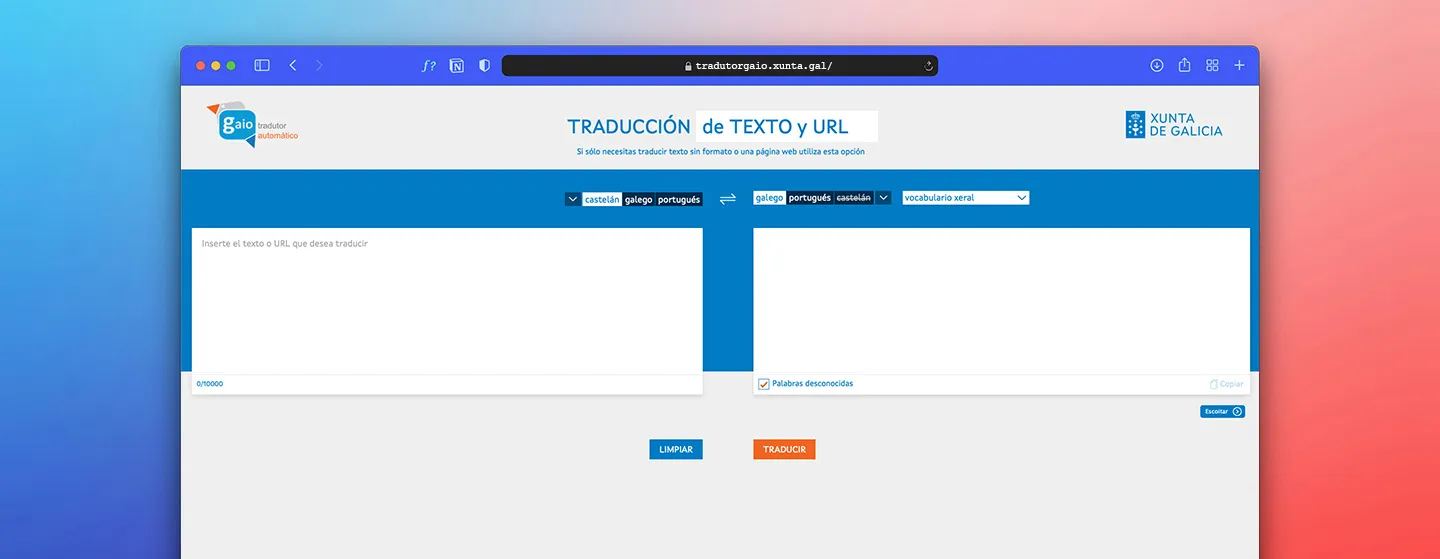Open the 'de TEXTO y URL' mode selector
Image resolution: width=1440 pixels, height=559 pixels.
[787, 127]
